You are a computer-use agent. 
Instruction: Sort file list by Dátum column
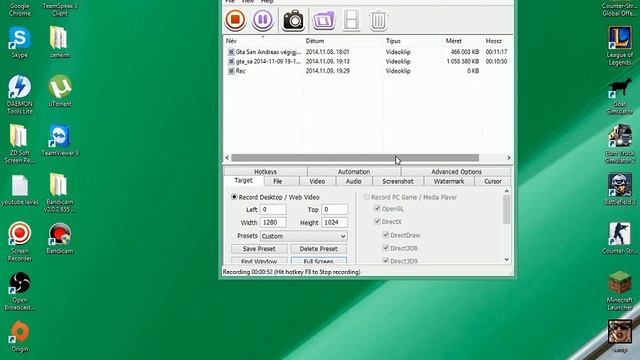(x=343, y=41)
